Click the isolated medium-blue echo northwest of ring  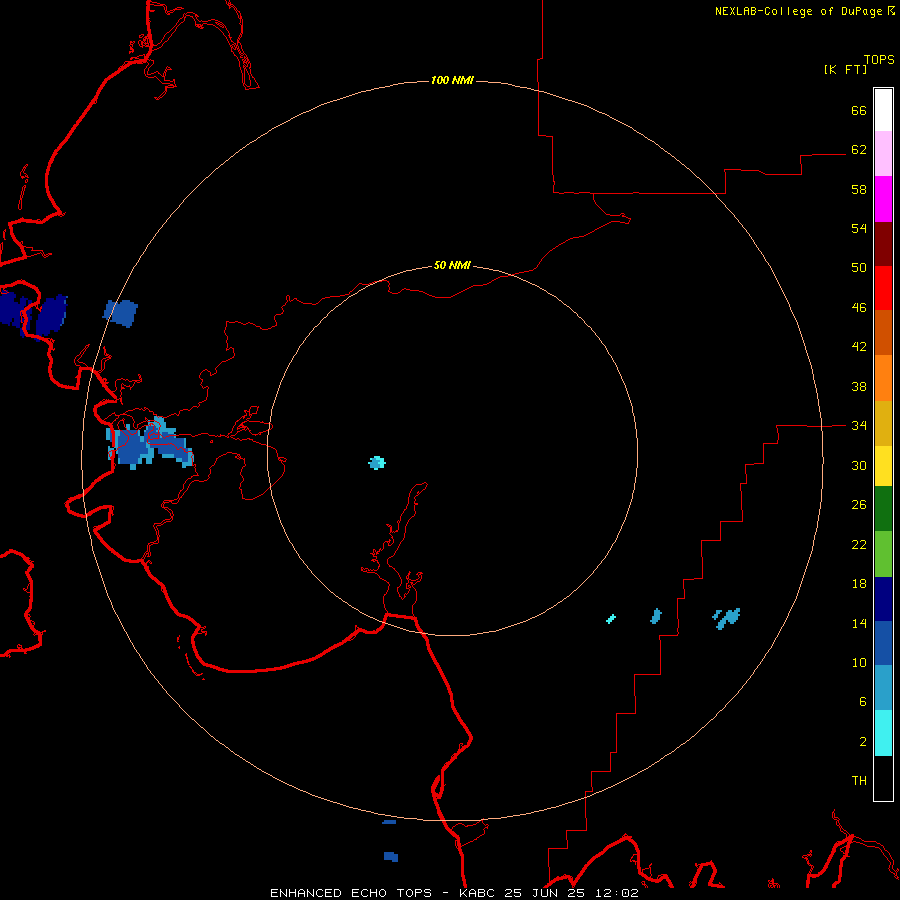(121, 313)
